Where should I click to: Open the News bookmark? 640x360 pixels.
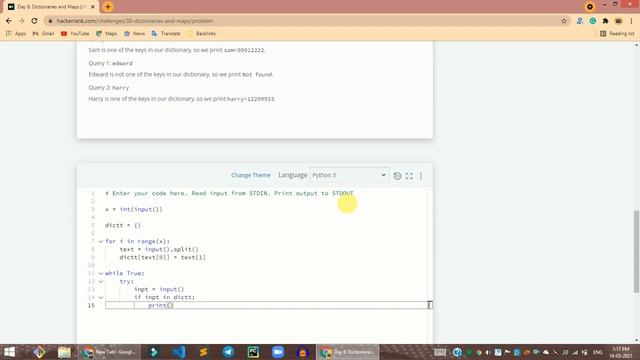pos(134,33)
